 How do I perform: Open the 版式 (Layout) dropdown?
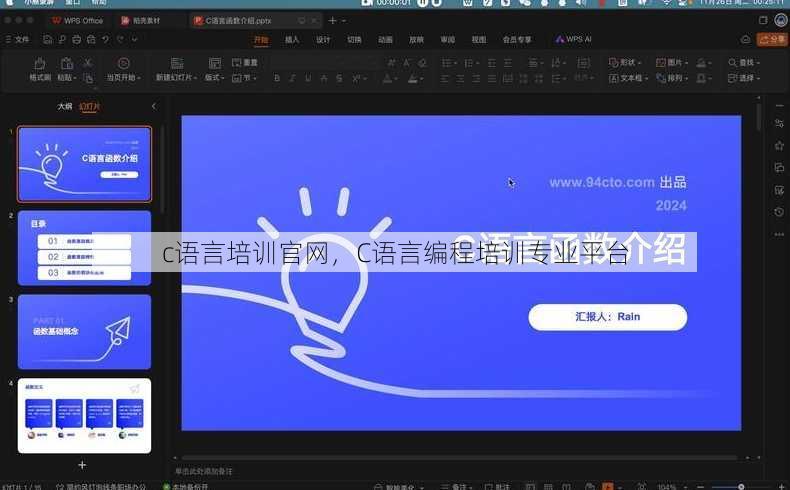215,69
